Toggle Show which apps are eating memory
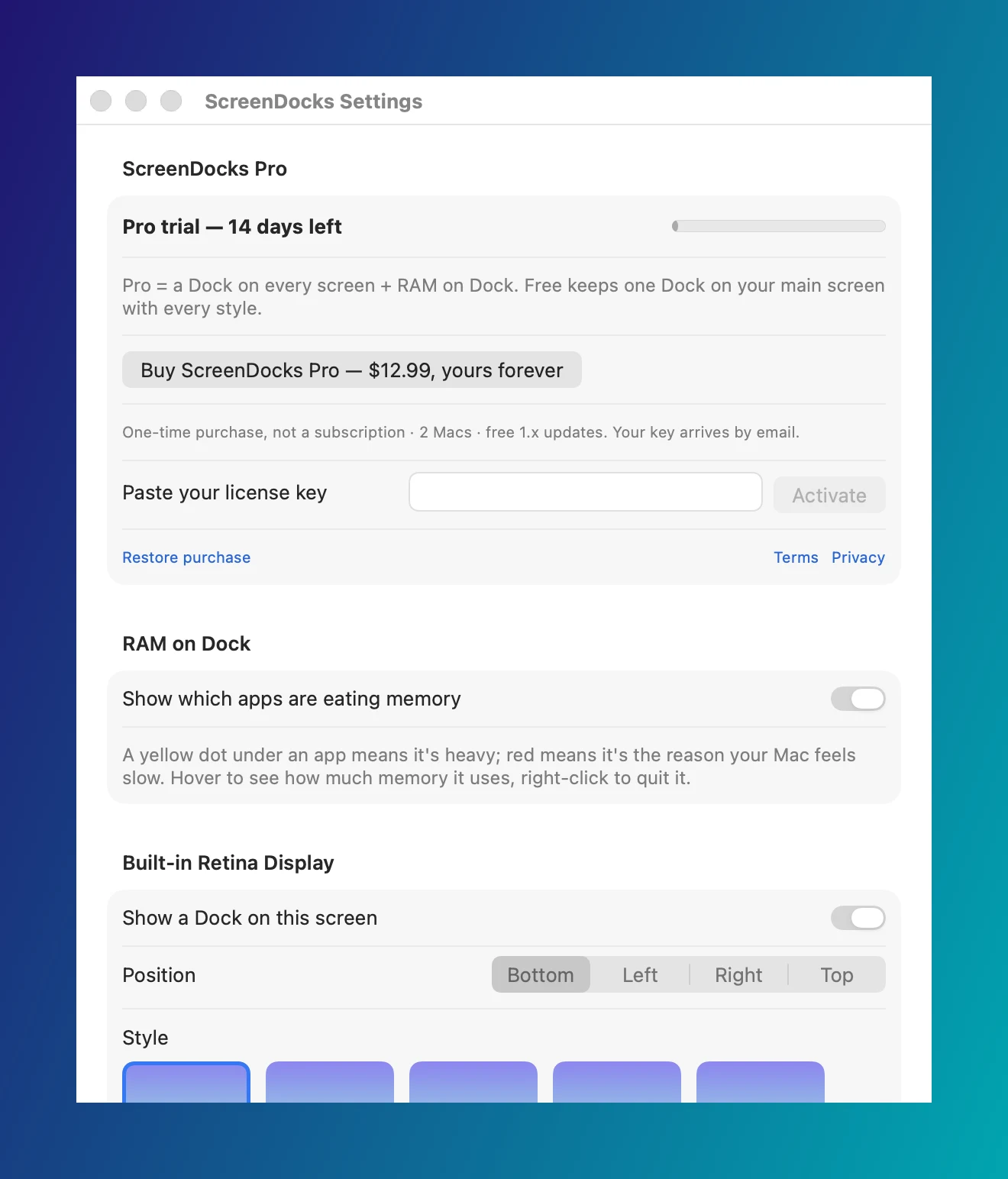 coord(858,699)
